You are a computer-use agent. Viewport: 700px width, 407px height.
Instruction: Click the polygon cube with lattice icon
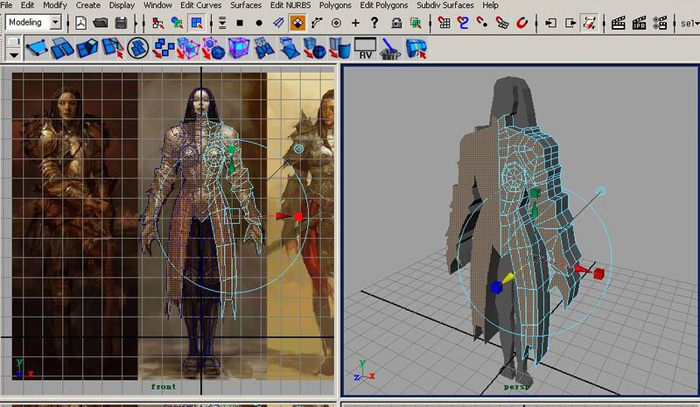click(188, 48)
